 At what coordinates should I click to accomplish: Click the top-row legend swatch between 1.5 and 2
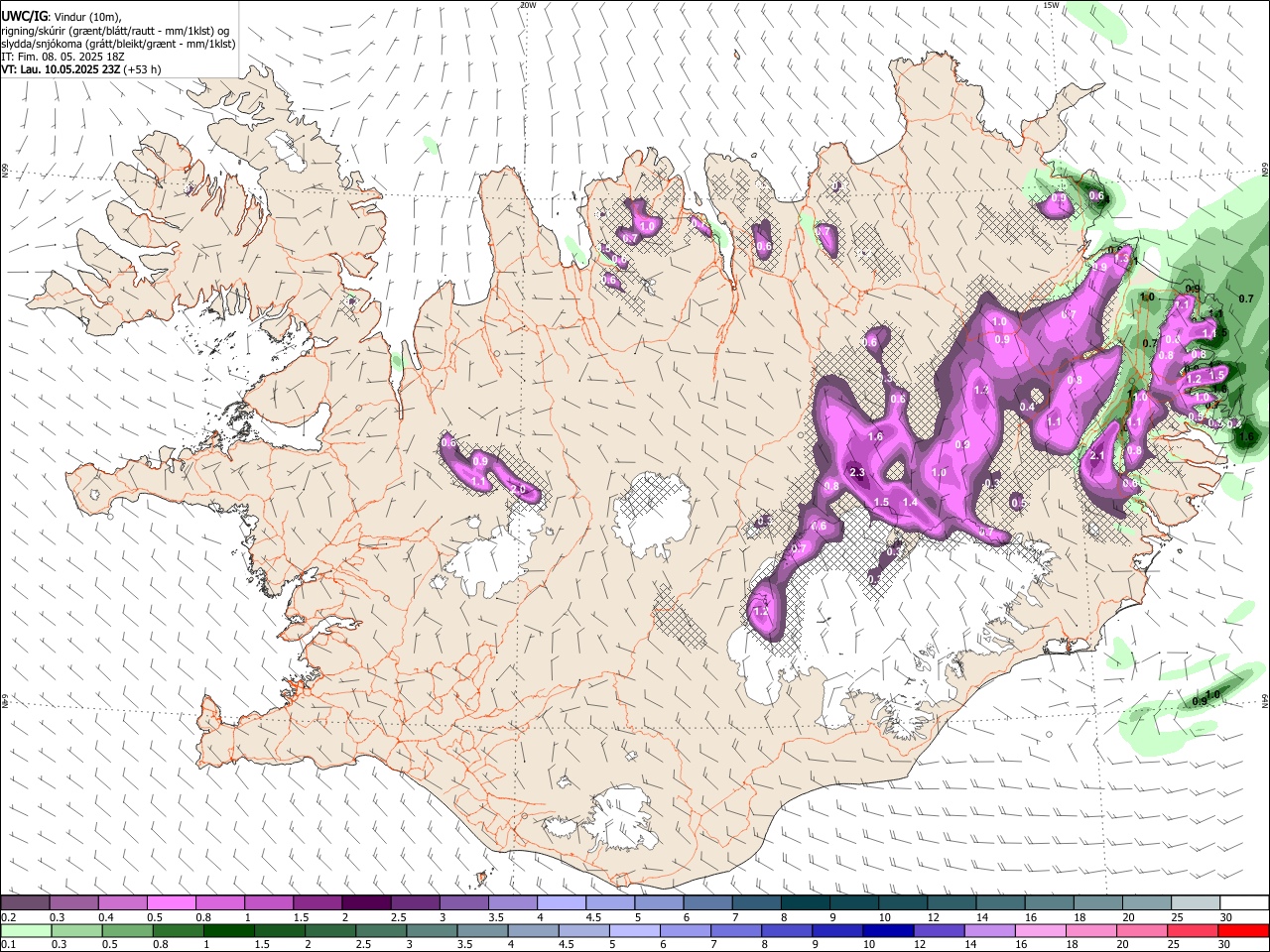tap(317, 903)
